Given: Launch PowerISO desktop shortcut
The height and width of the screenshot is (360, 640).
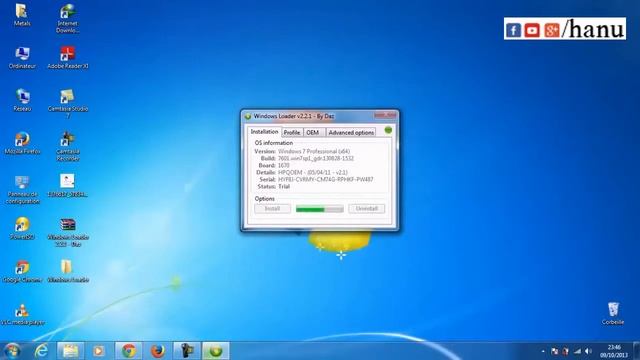Looking at the screenshot, I should 22,228.
